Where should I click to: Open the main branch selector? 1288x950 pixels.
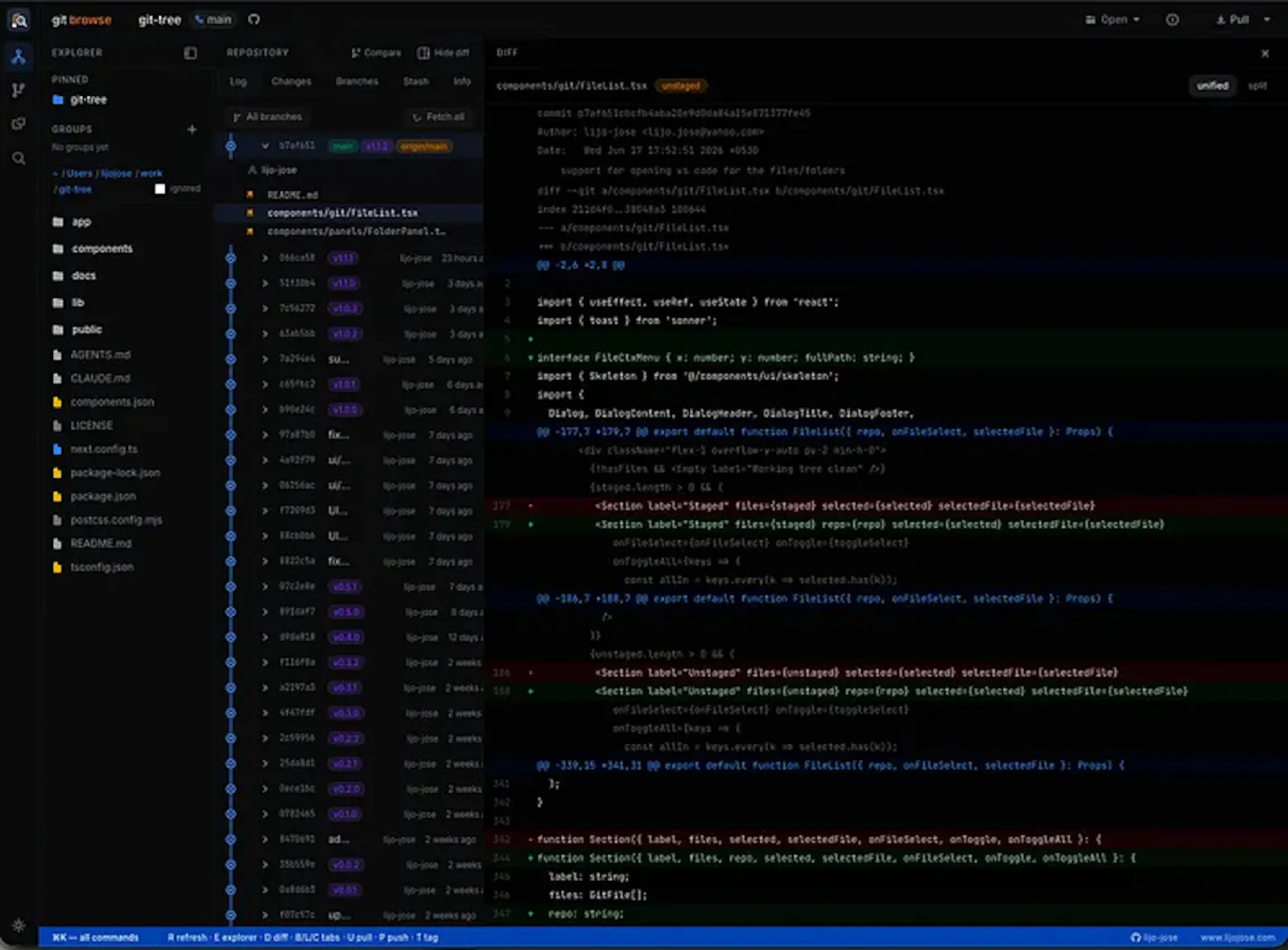[x=213, y=19]
